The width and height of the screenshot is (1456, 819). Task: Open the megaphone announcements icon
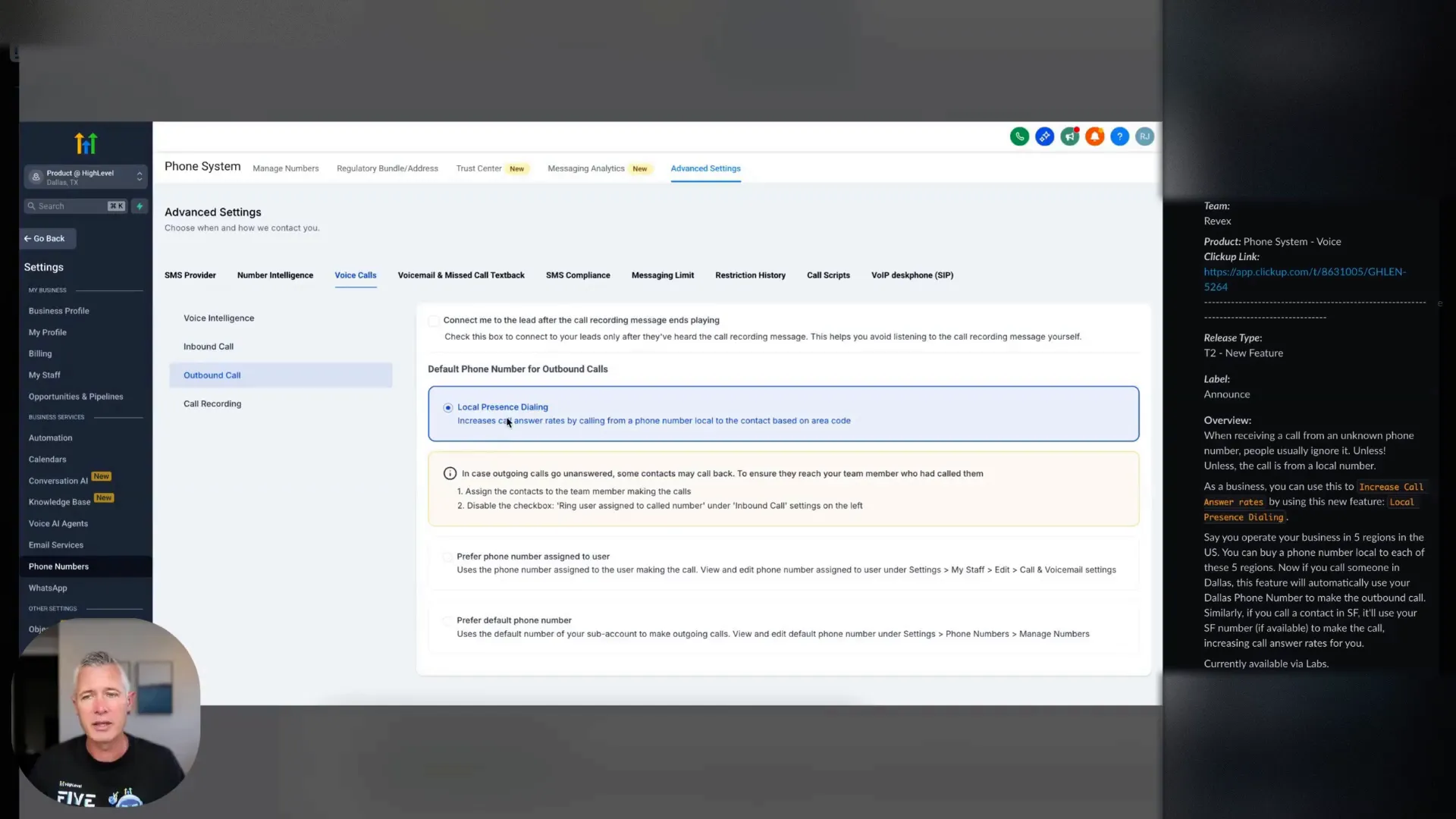[x=1069, y=136]
